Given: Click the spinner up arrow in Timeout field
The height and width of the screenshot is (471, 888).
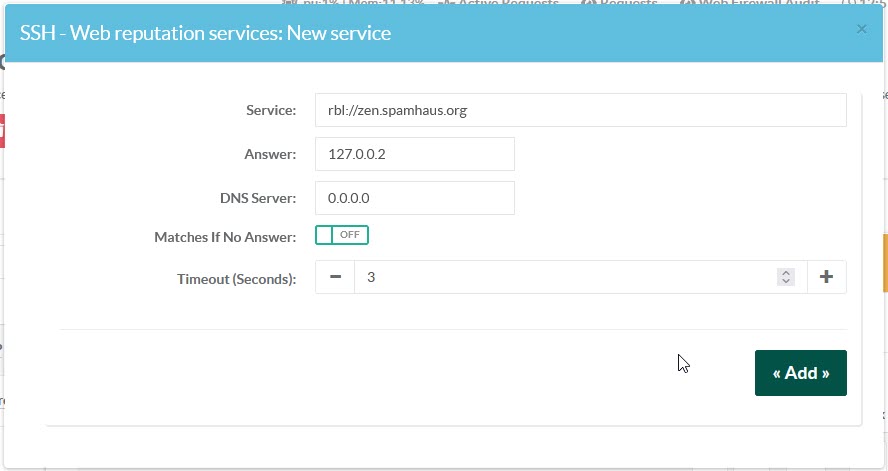Looking at the screenshot, I should 786,273.
